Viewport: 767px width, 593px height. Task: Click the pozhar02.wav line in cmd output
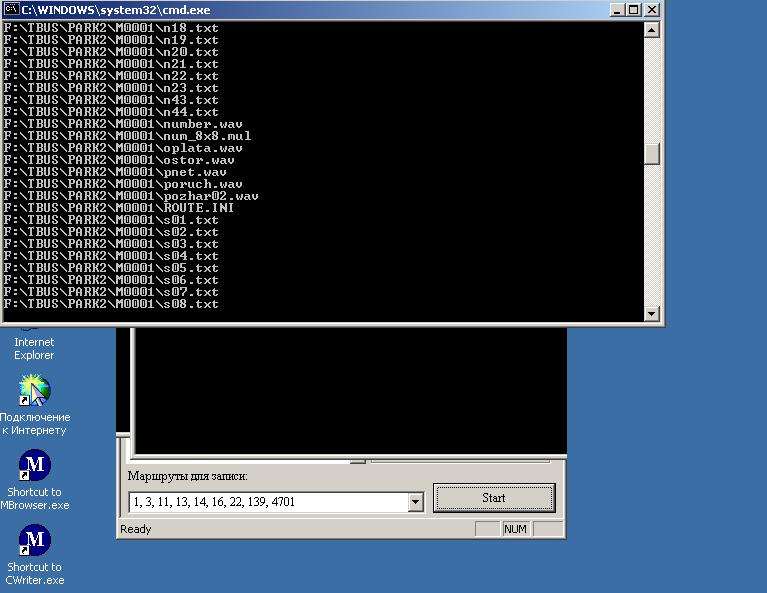[131, 196]
